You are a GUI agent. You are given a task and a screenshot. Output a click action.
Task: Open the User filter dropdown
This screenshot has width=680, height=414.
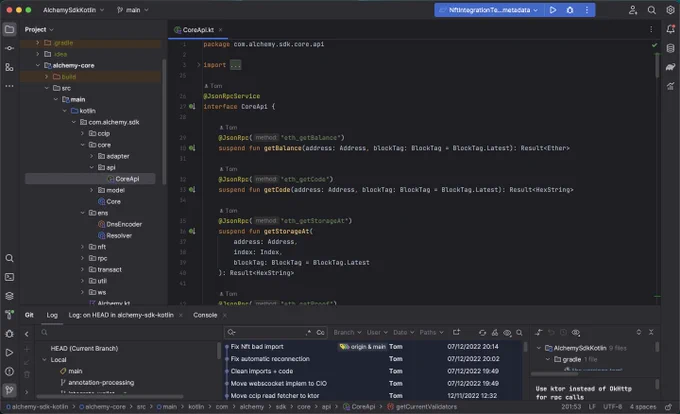click(x=377, y=333)
